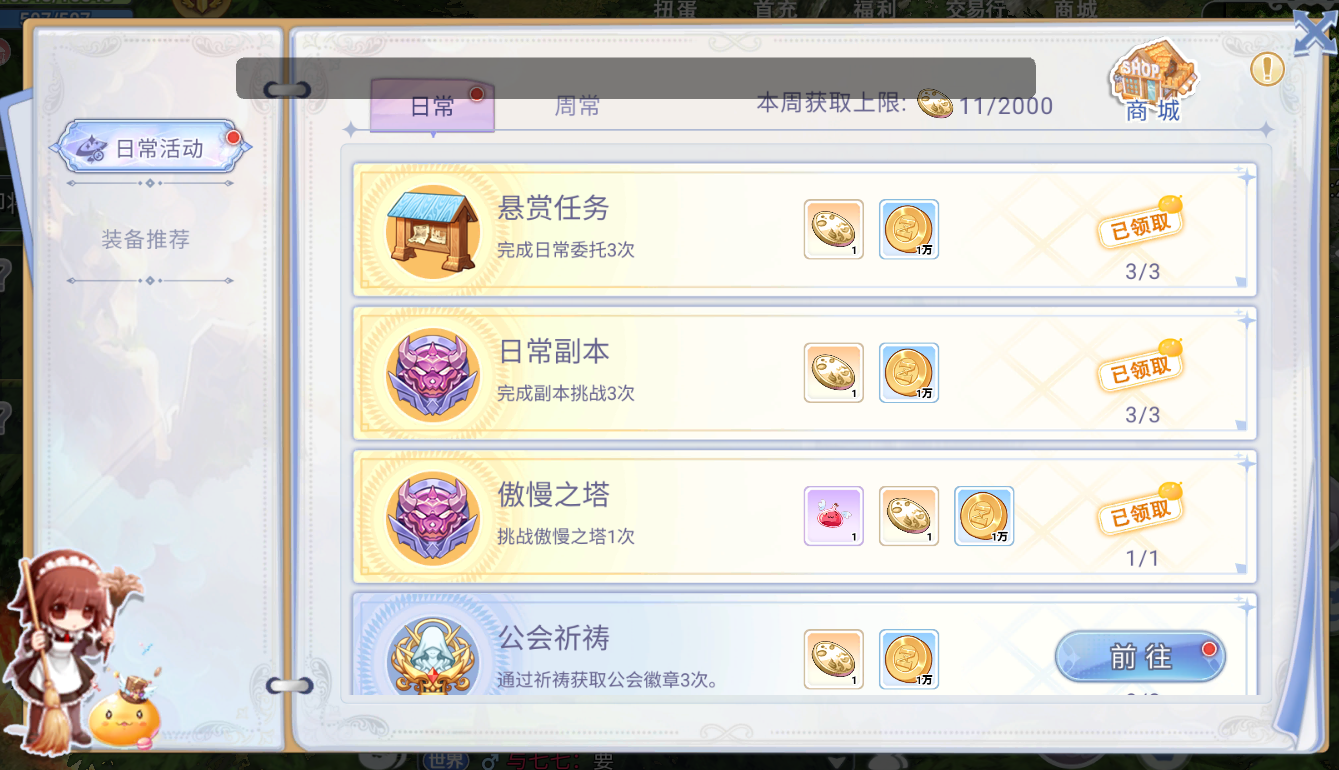Select 日常活动 in the sidebar
1339x770 pixels.
tap(150, 148)
